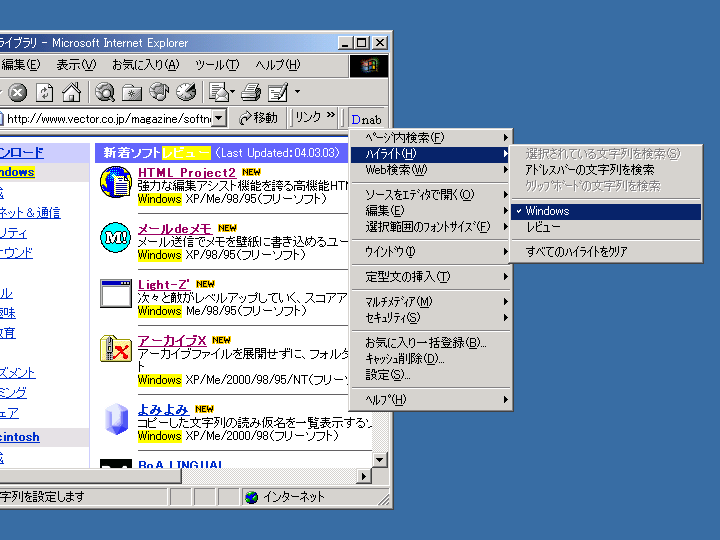Expand the マルチメディア(M) submenu

(431, 302)
